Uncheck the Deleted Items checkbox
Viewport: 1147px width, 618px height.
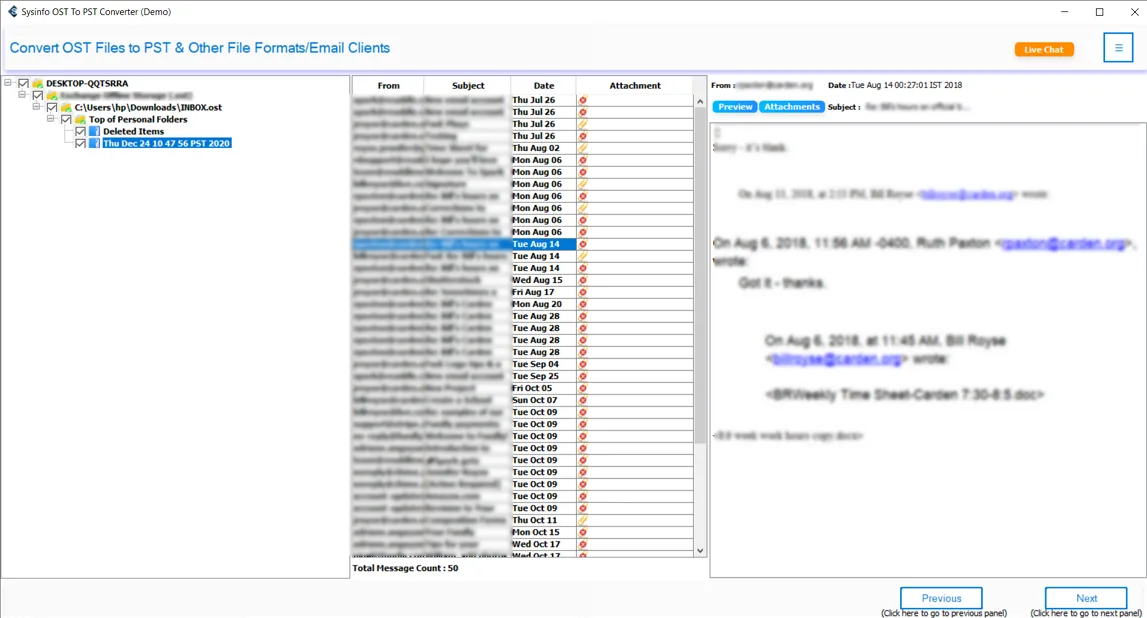tap(80, 132)
